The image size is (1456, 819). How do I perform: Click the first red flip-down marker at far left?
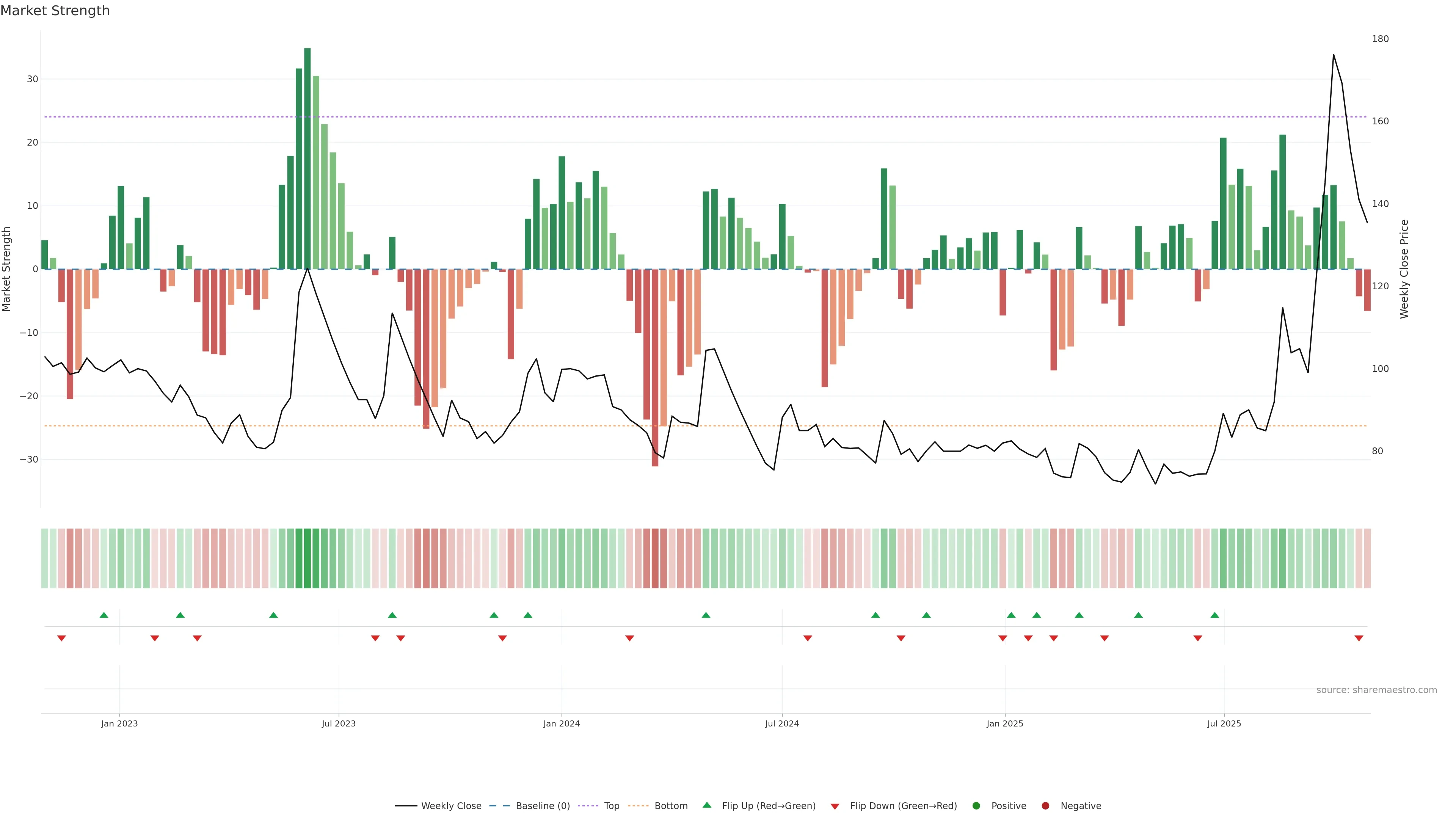click(x=61, y=638)
